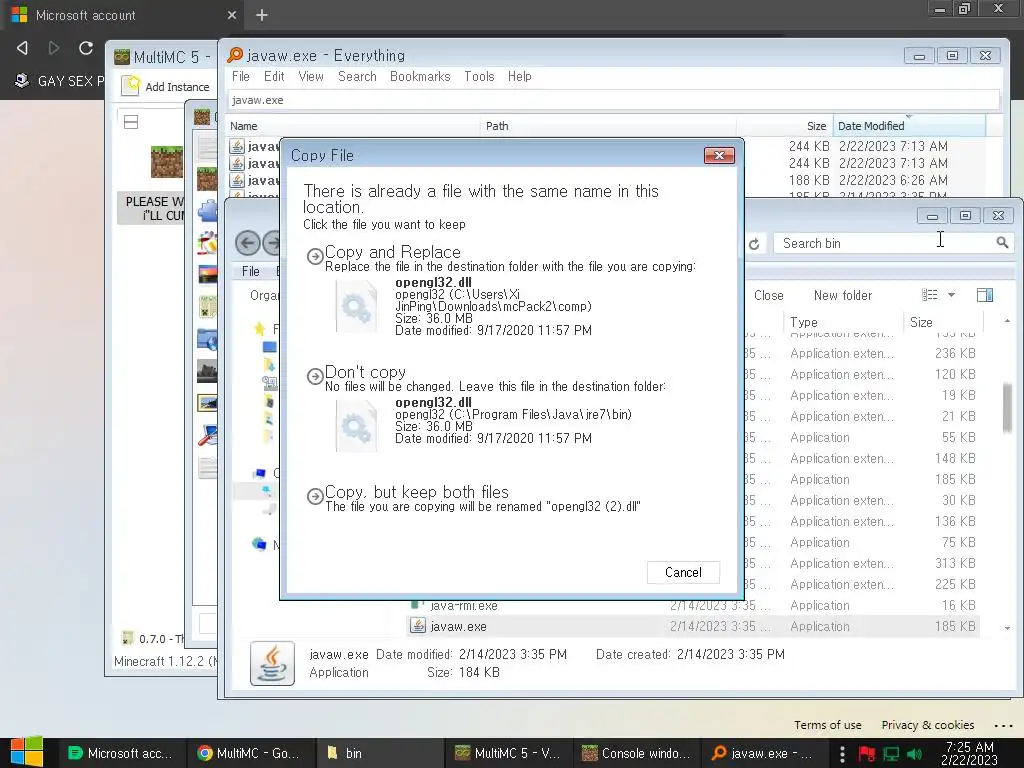Cancel the Copy File dialog
This screenshot has width=1024, height=768.
pyautogui.click(x=683, y=573)
